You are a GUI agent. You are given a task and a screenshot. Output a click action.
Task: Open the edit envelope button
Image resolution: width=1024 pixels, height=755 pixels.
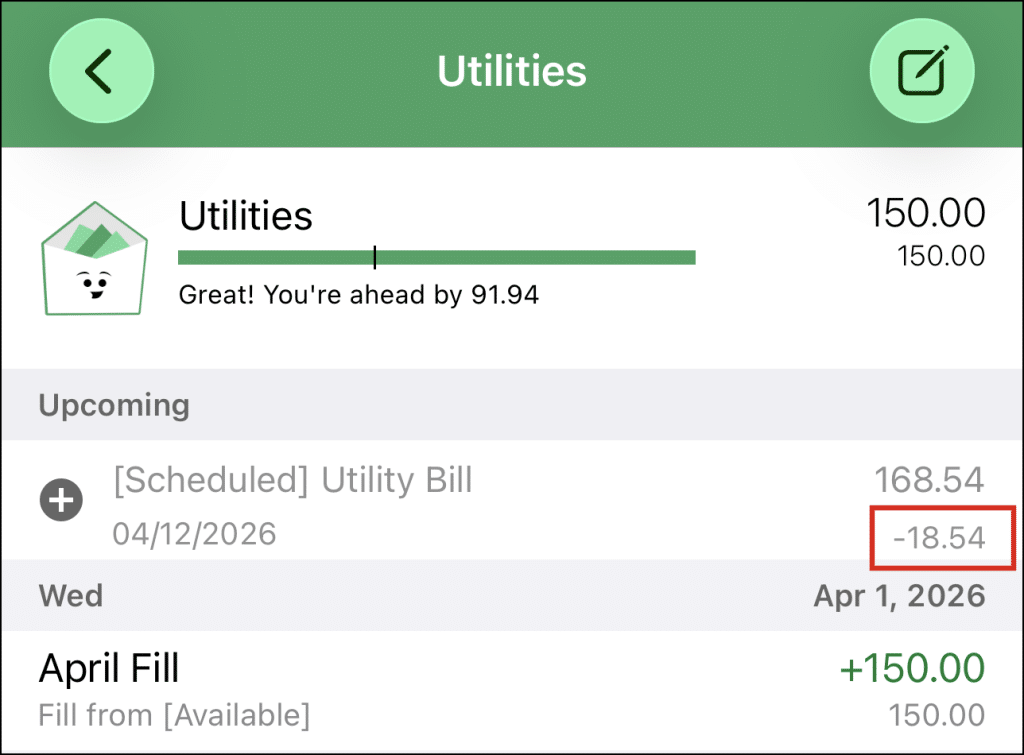pyautogui.click(x=921, y=72)
